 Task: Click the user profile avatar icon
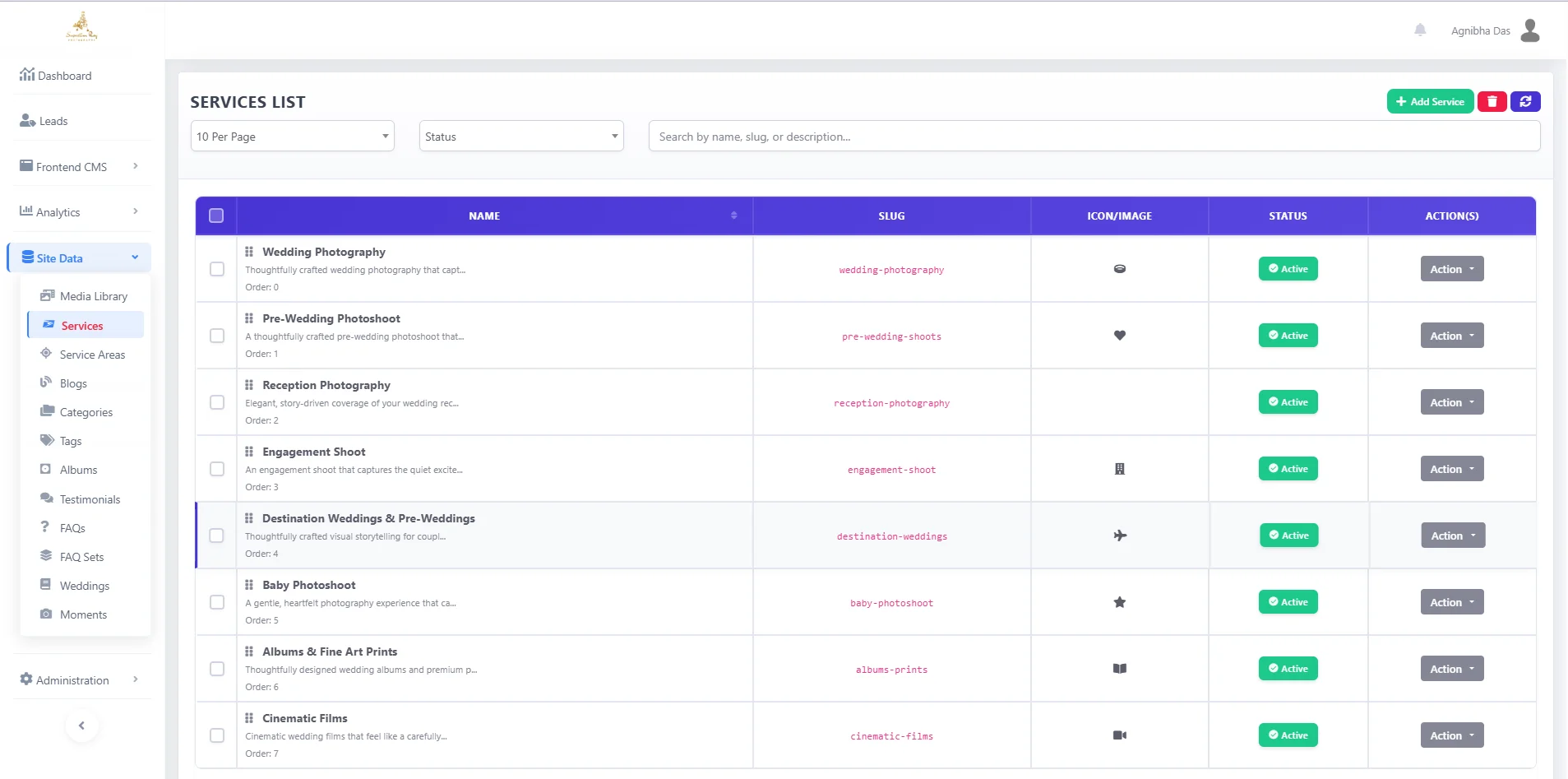tap(1530, 30)
